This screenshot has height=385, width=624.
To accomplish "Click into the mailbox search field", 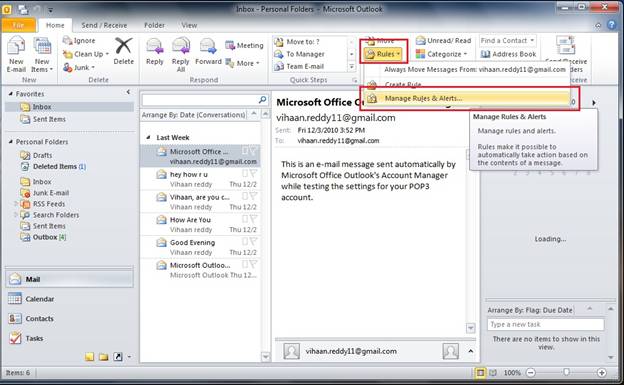I will [x=200, y=100].
